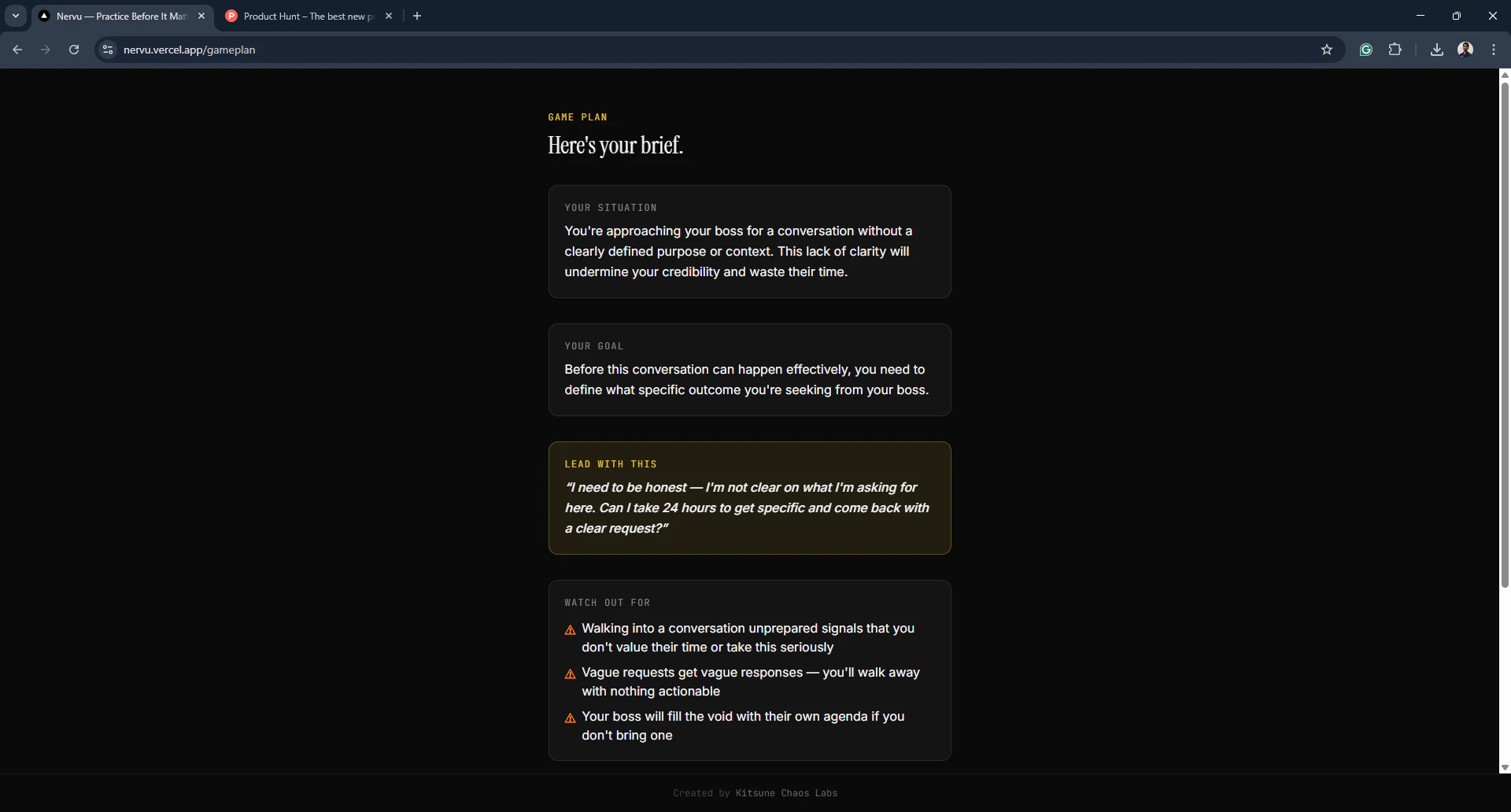The image size is (1511, 812).
Task: Switch to the Product Hunt tab
Action: coord(309,16)
